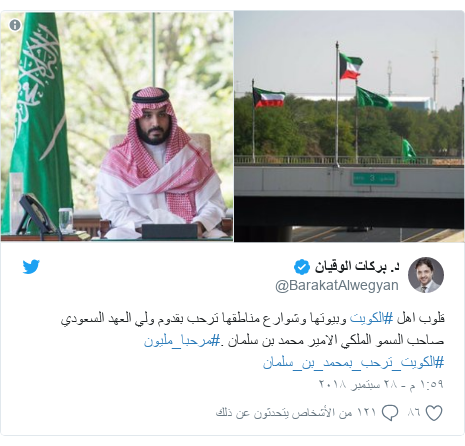Open the author's profile avatar
Viewport: 465px width, 446px height.
(x=426, y=275)
